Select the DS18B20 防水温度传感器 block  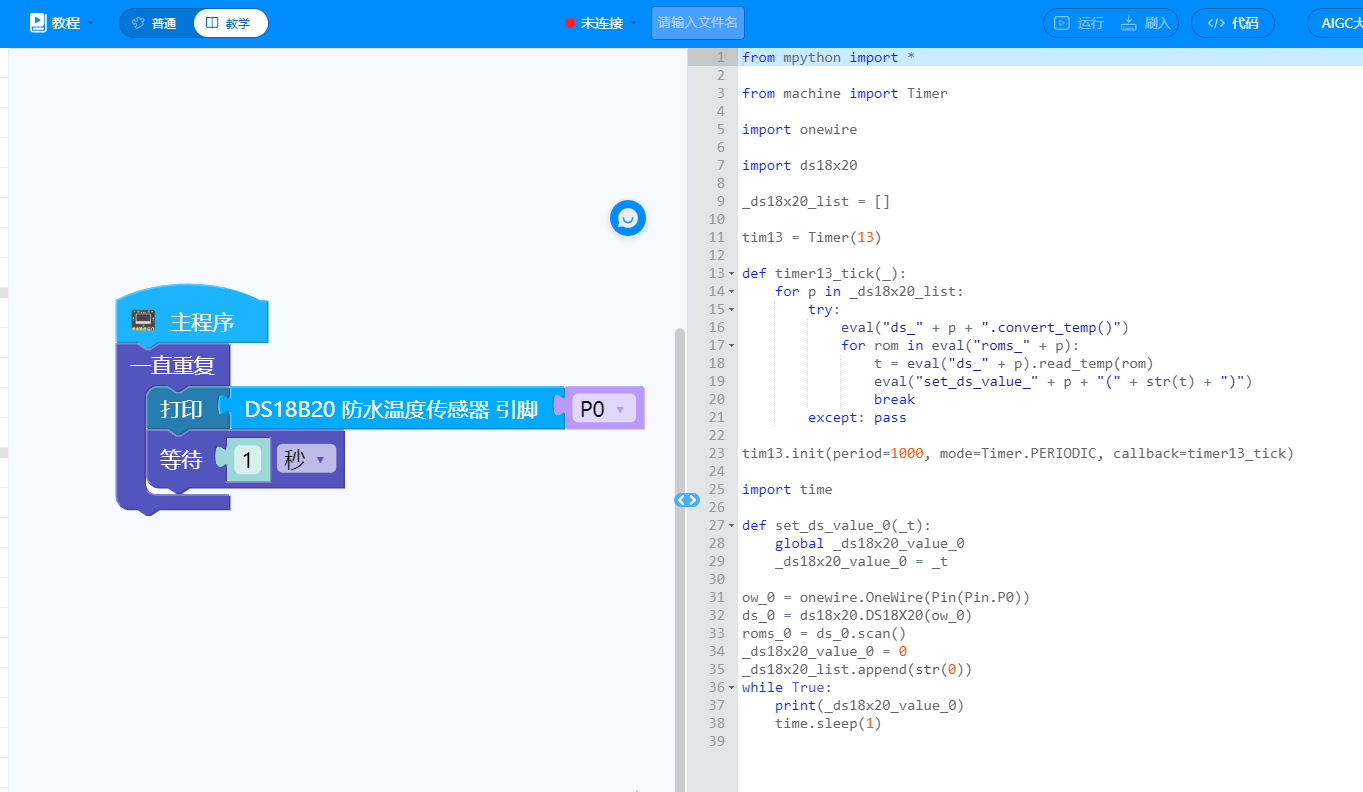pyautogui.click(x=392, y=408)
